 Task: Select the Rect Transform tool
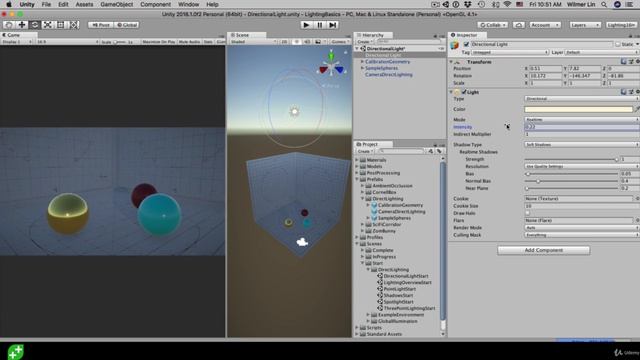(61, 25)
